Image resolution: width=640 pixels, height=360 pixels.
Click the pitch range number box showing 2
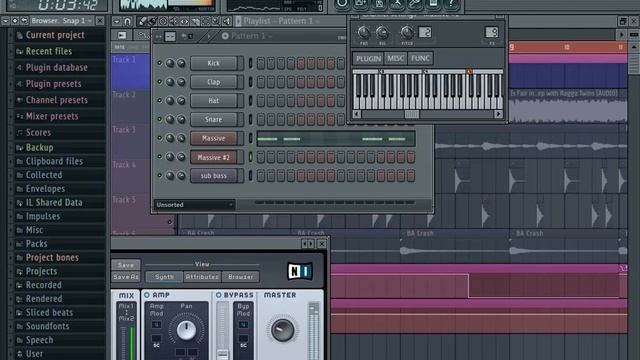coord(424,32)
